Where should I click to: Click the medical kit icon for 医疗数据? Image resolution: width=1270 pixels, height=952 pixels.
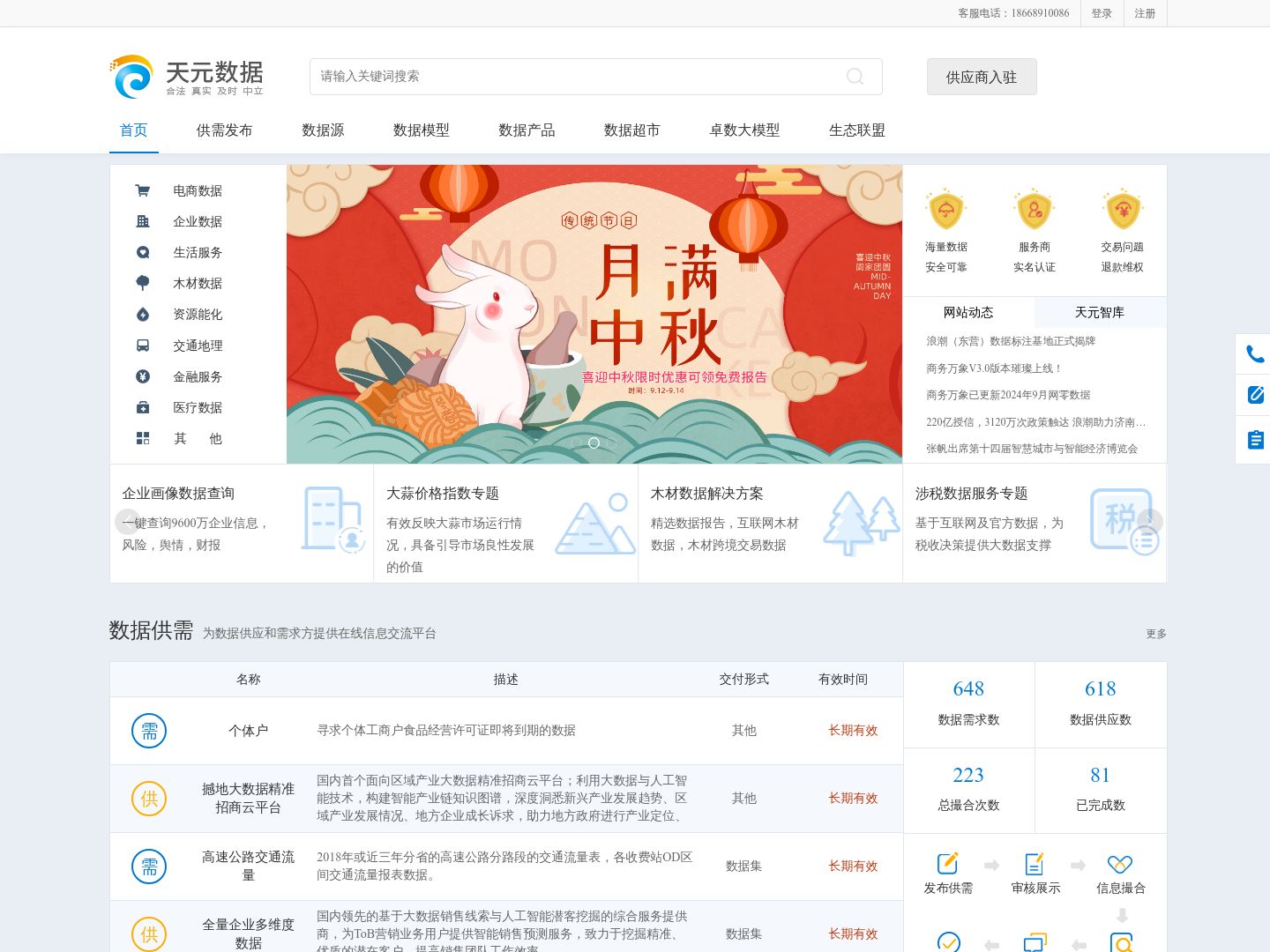(143, 407)
